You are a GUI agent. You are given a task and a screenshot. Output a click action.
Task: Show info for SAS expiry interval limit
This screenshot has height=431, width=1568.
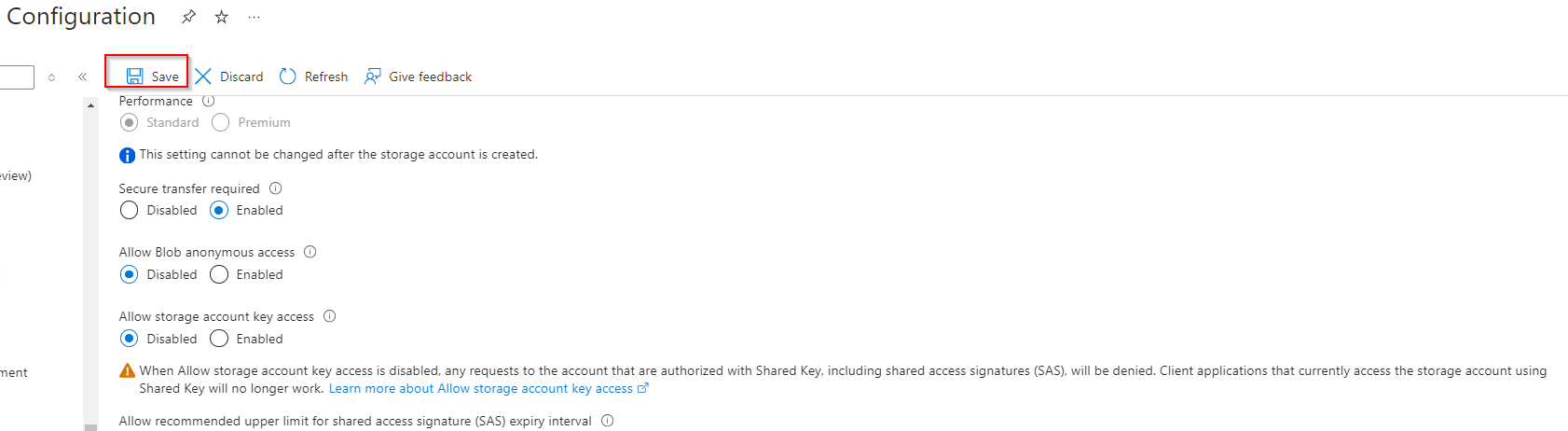pos(608,421)
